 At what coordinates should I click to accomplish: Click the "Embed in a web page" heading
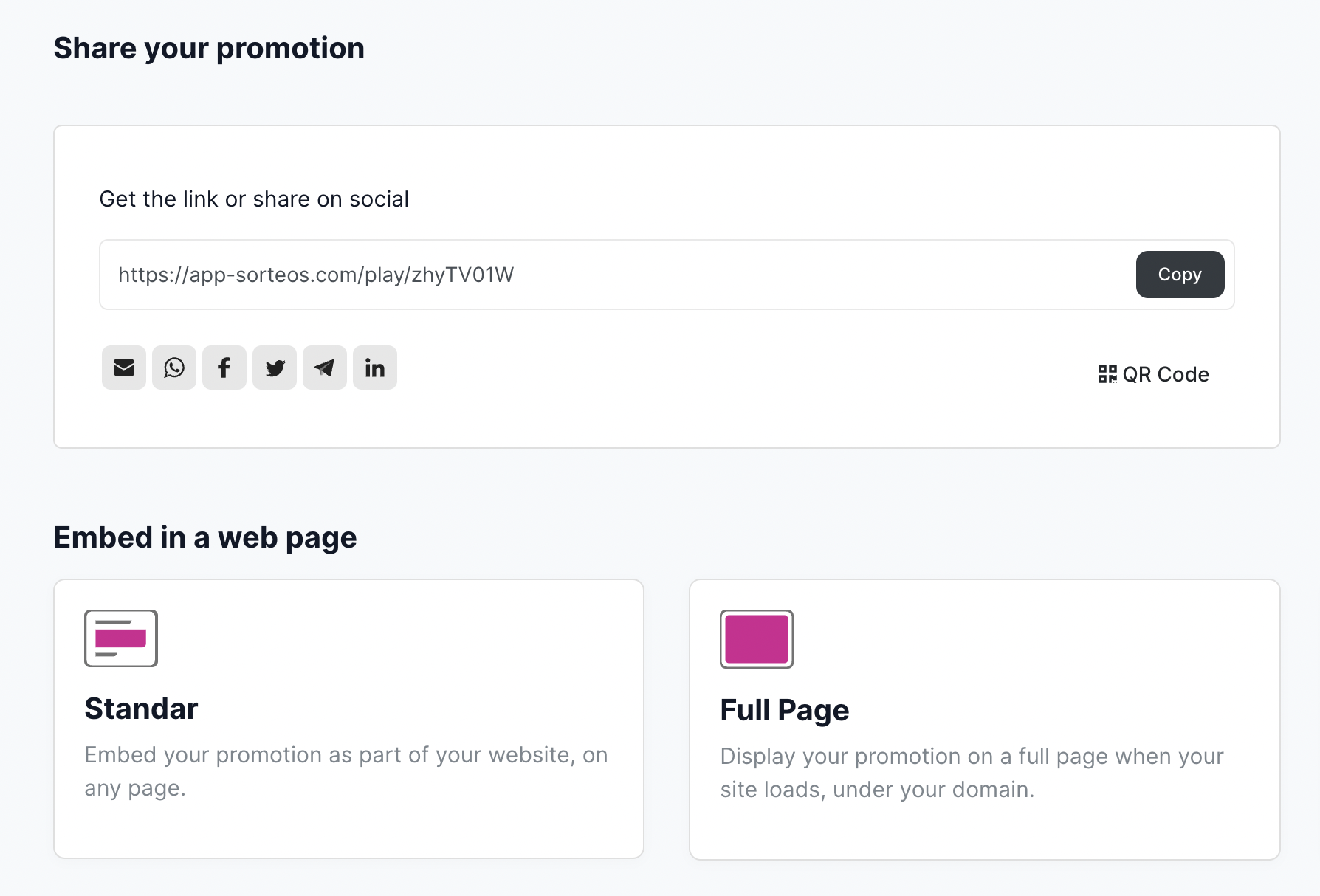[205, 537]
